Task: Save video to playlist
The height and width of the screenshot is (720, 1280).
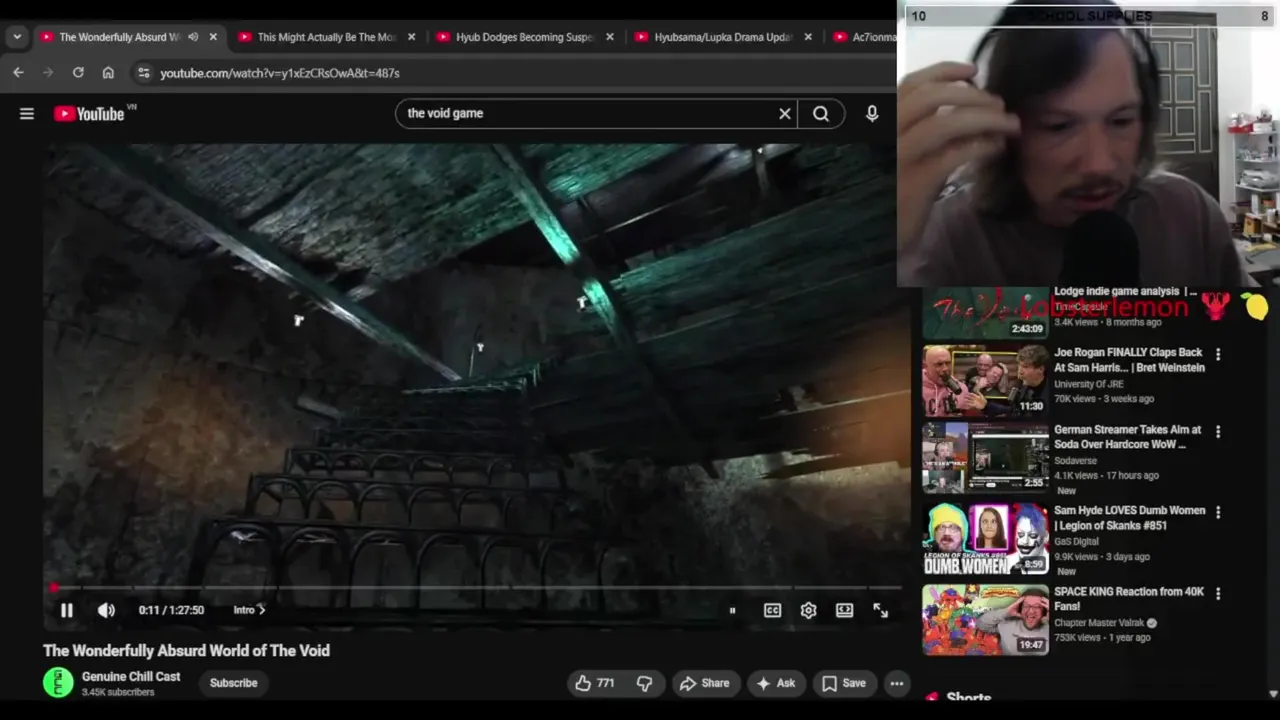Action: coord(844,683)
